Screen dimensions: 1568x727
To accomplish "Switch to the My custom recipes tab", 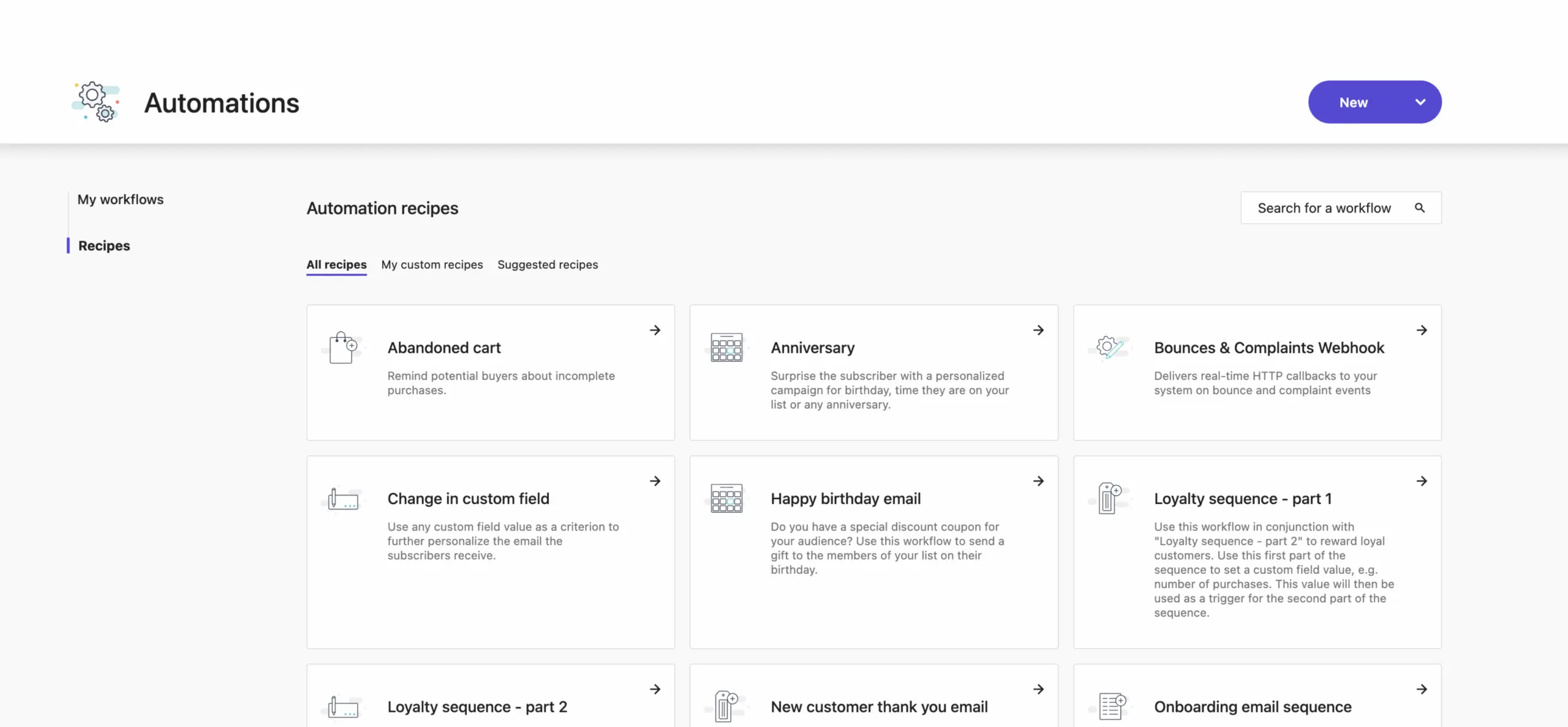I will click(x=432, y=265).
